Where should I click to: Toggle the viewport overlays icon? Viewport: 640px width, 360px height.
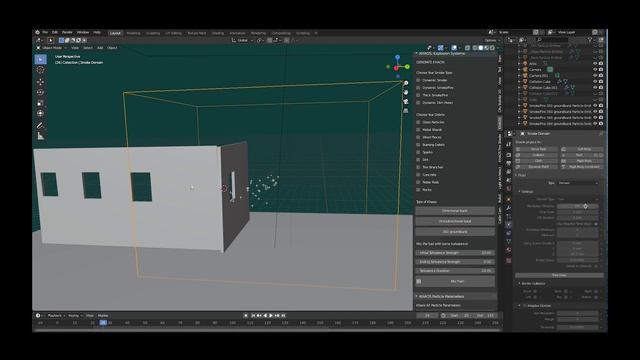(454, 48)
